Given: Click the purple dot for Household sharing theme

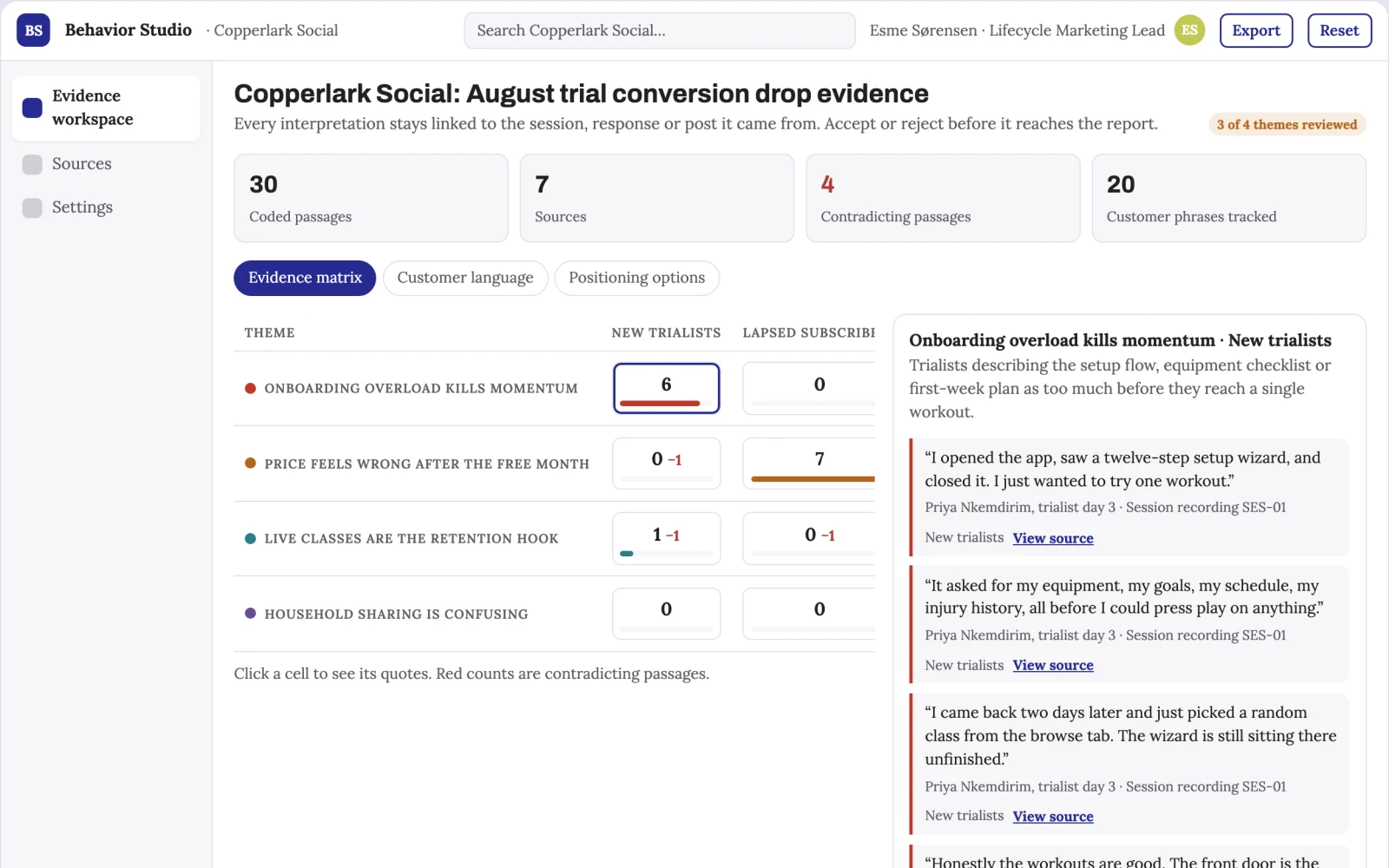Looking at the screenshot, I should pos(250,614).
